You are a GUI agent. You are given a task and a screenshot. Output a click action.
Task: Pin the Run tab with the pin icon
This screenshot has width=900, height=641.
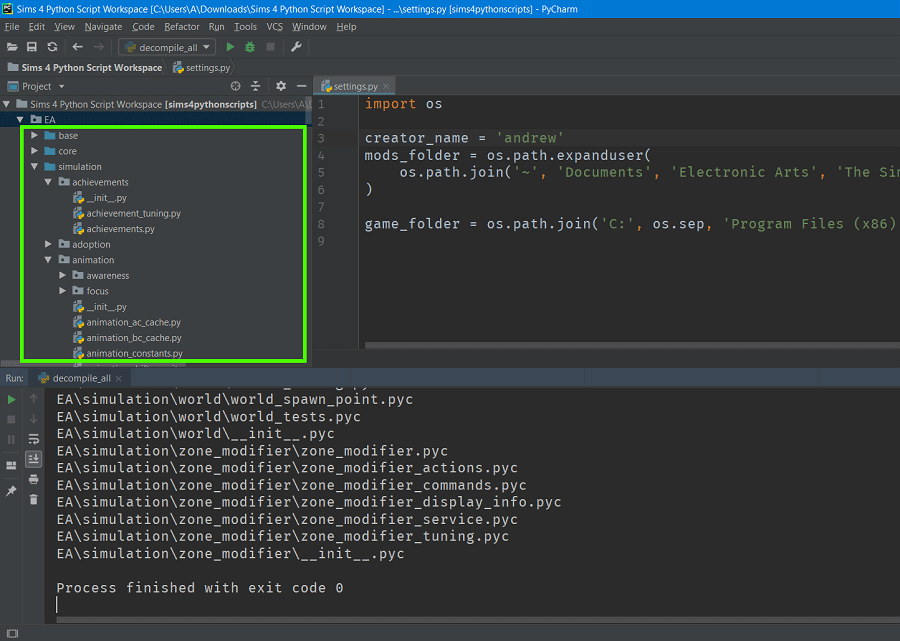tap(12, 491)
